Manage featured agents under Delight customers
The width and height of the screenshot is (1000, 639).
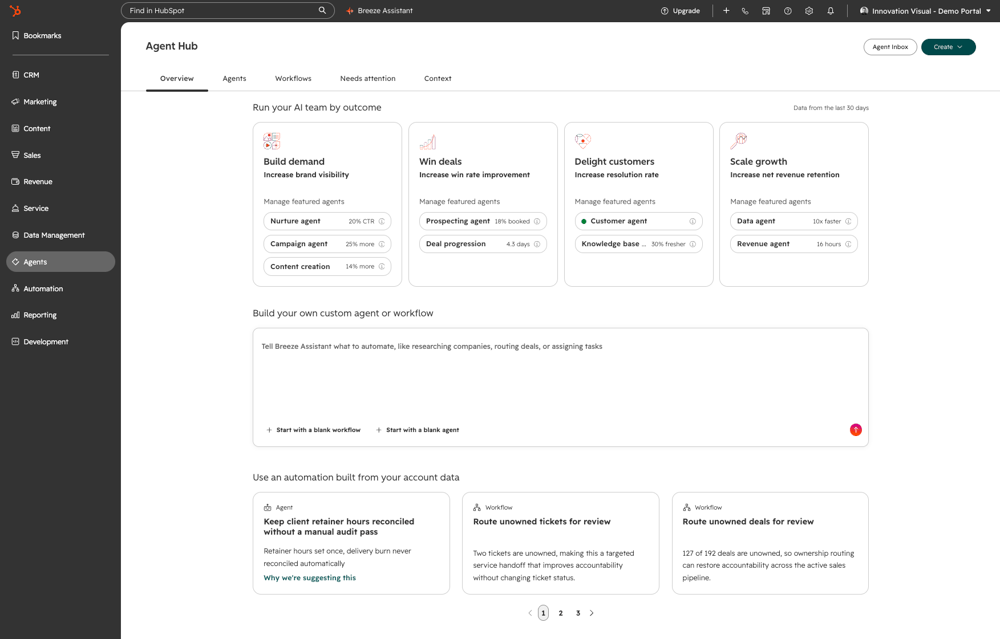click(x=615, y=202)
